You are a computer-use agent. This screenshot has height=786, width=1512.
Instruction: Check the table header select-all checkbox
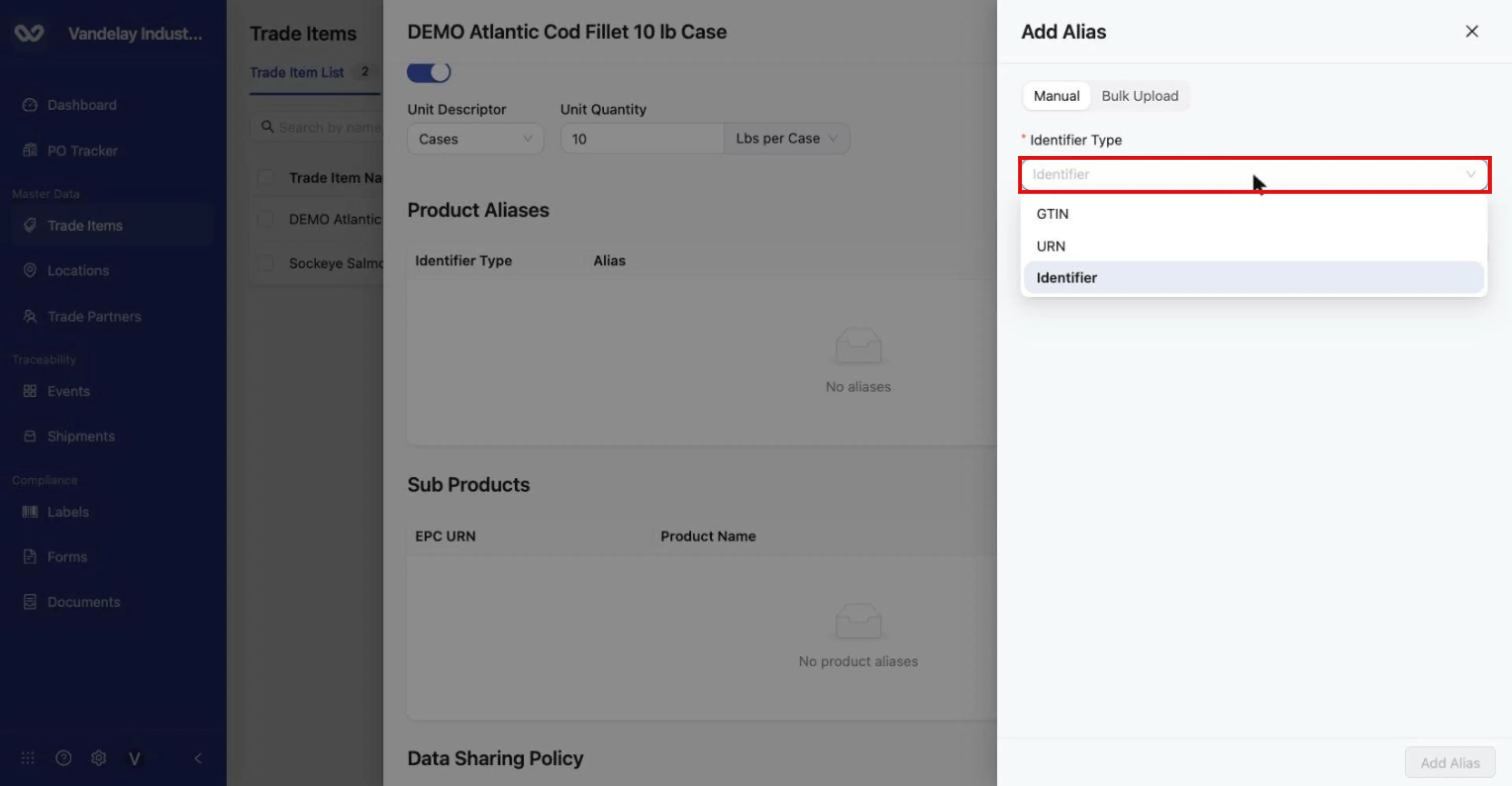coord(266,177)
